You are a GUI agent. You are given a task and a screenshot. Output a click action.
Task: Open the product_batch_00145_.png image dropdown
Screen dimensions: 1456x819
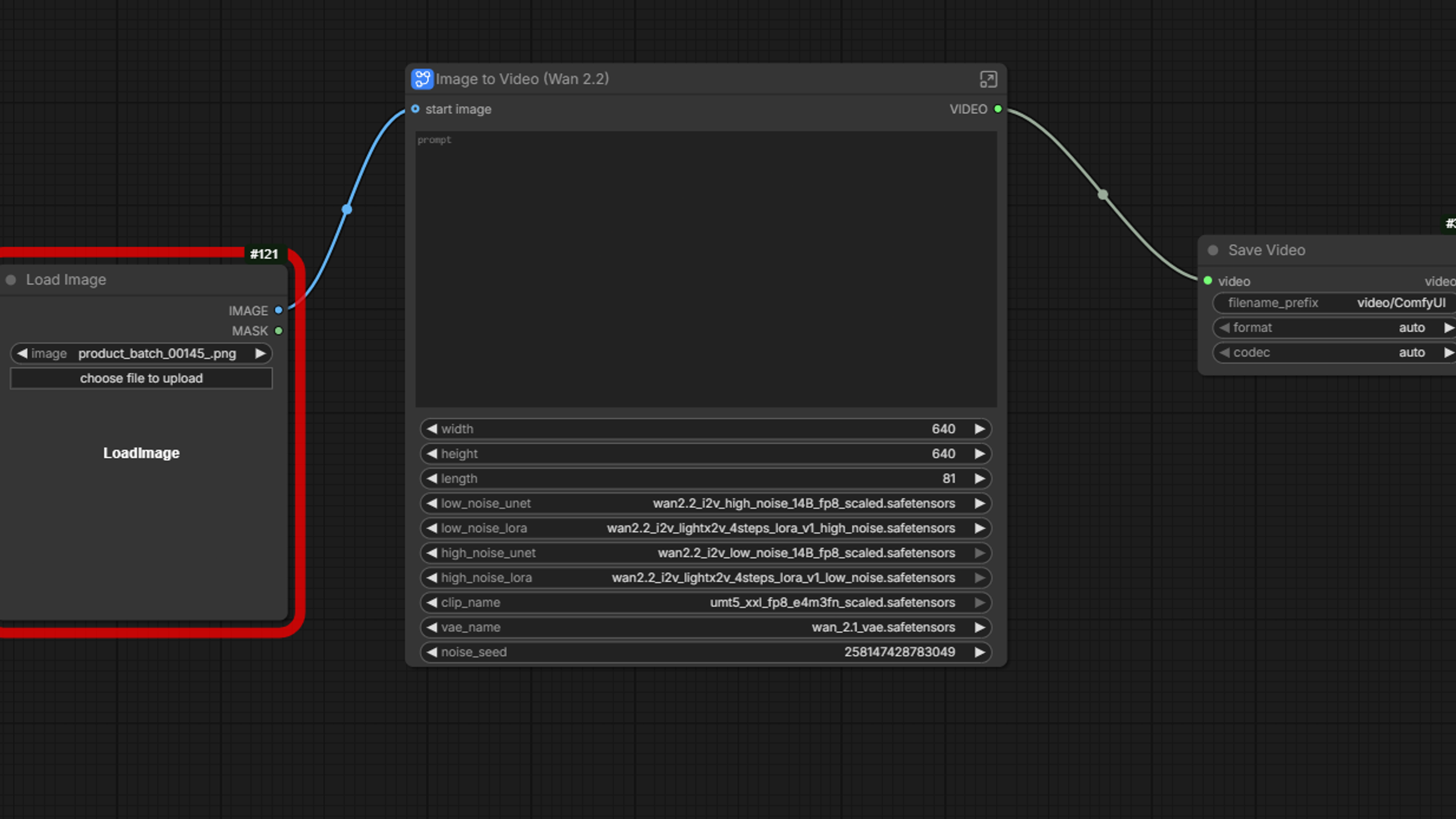click(141, 354)
